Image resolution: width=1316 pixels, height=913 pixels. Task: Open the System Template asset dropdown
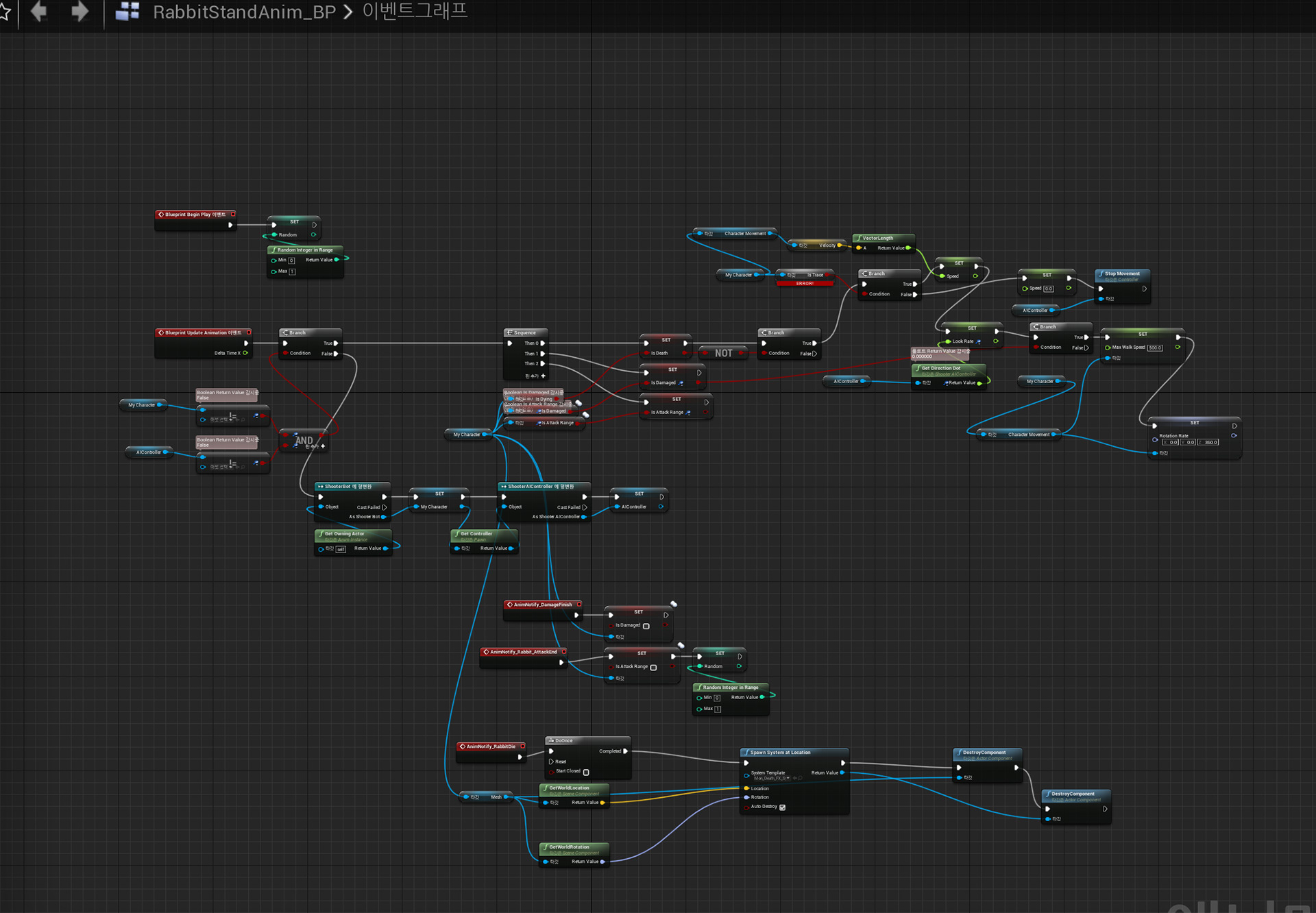tap(772, 778)
